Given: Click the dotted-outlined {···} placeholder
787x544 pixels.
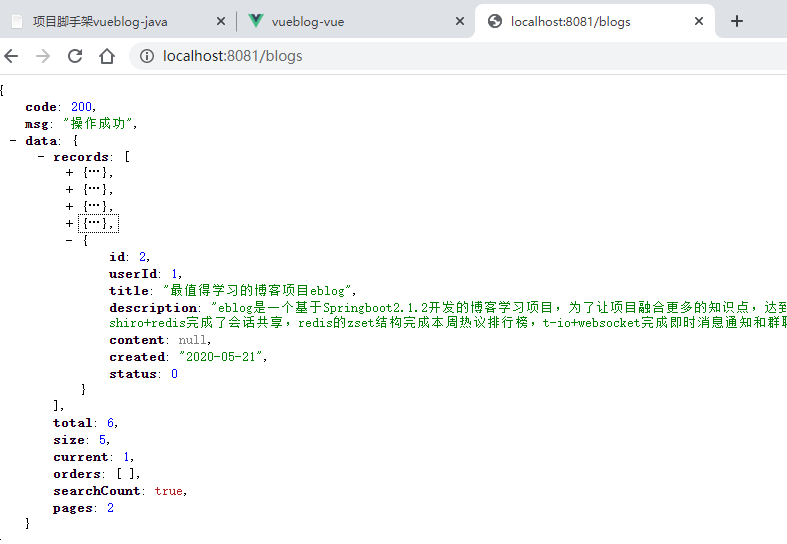Looking at the screenshot, I should click(98, 223).
